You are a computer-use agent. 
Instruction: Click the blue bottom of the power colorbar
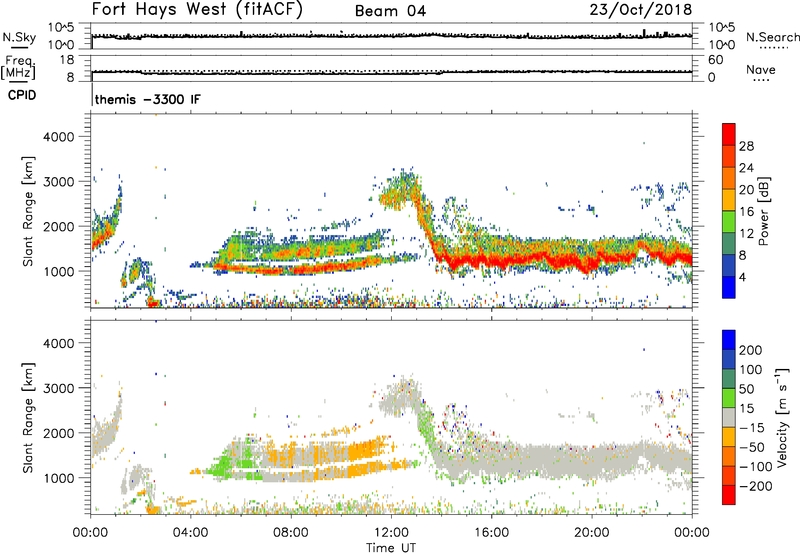tap(729, 287)
